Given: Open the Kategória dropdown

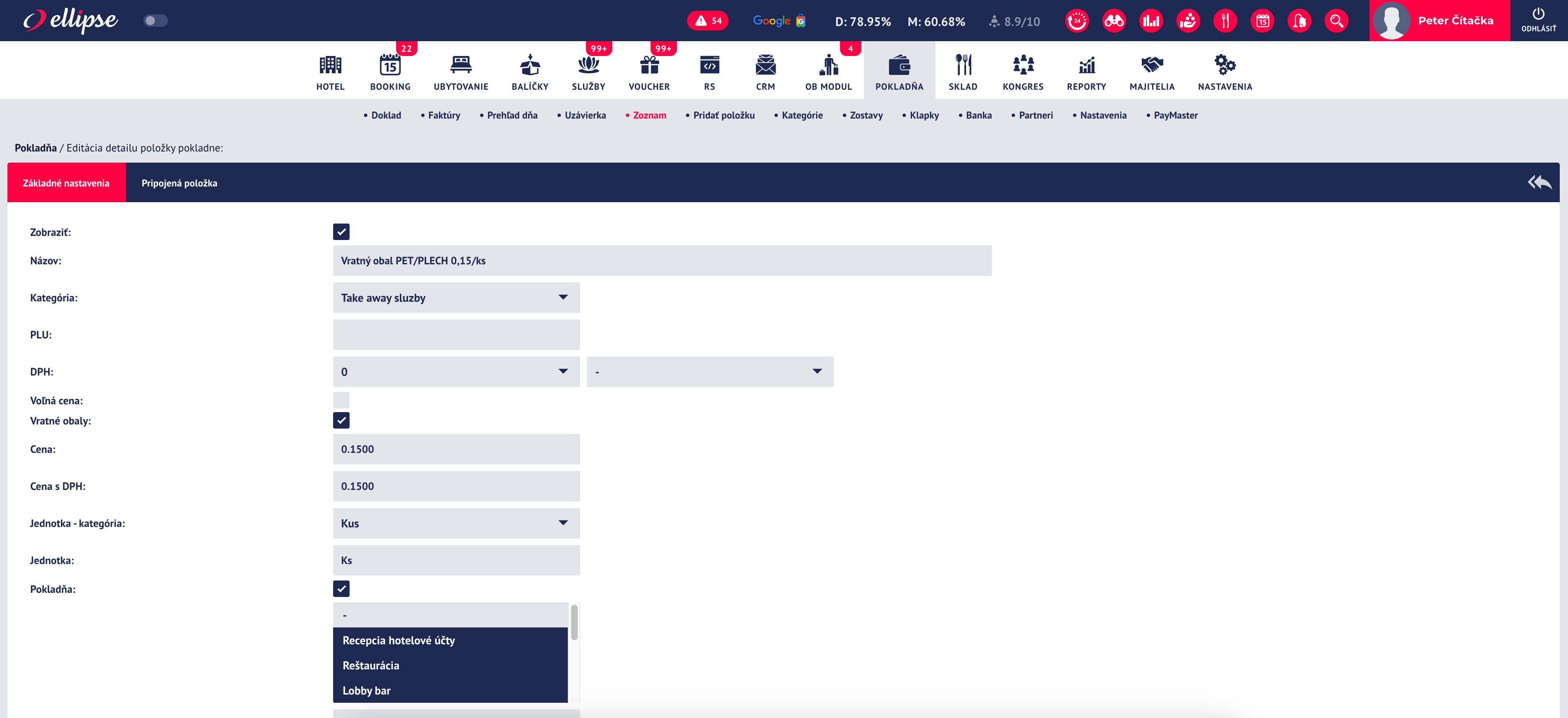Looking at the screenshot, I should tap(456, 298).
